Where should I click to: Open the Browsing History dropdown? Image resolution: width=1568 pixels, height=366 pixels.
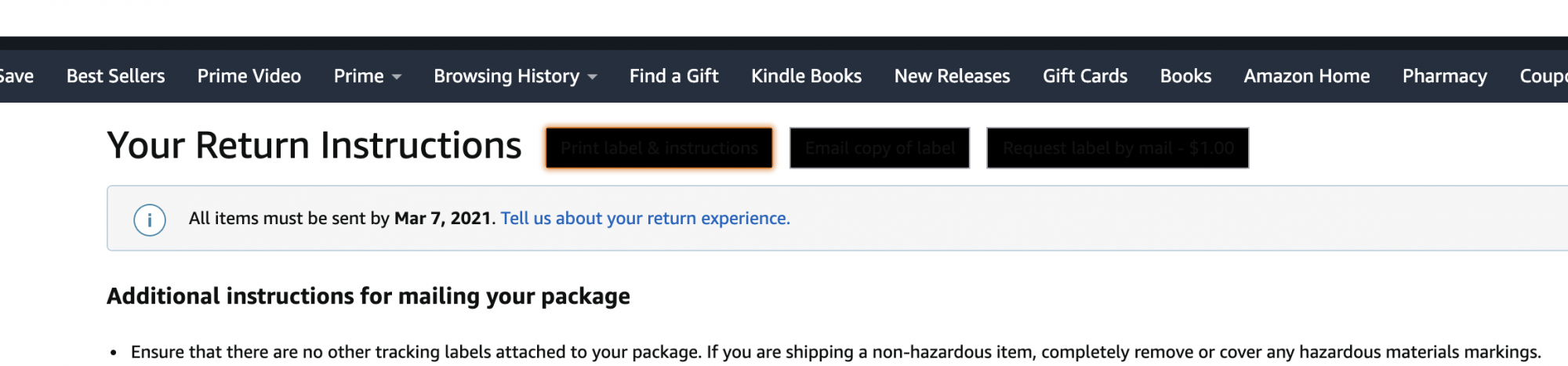[x=515, y=76]
